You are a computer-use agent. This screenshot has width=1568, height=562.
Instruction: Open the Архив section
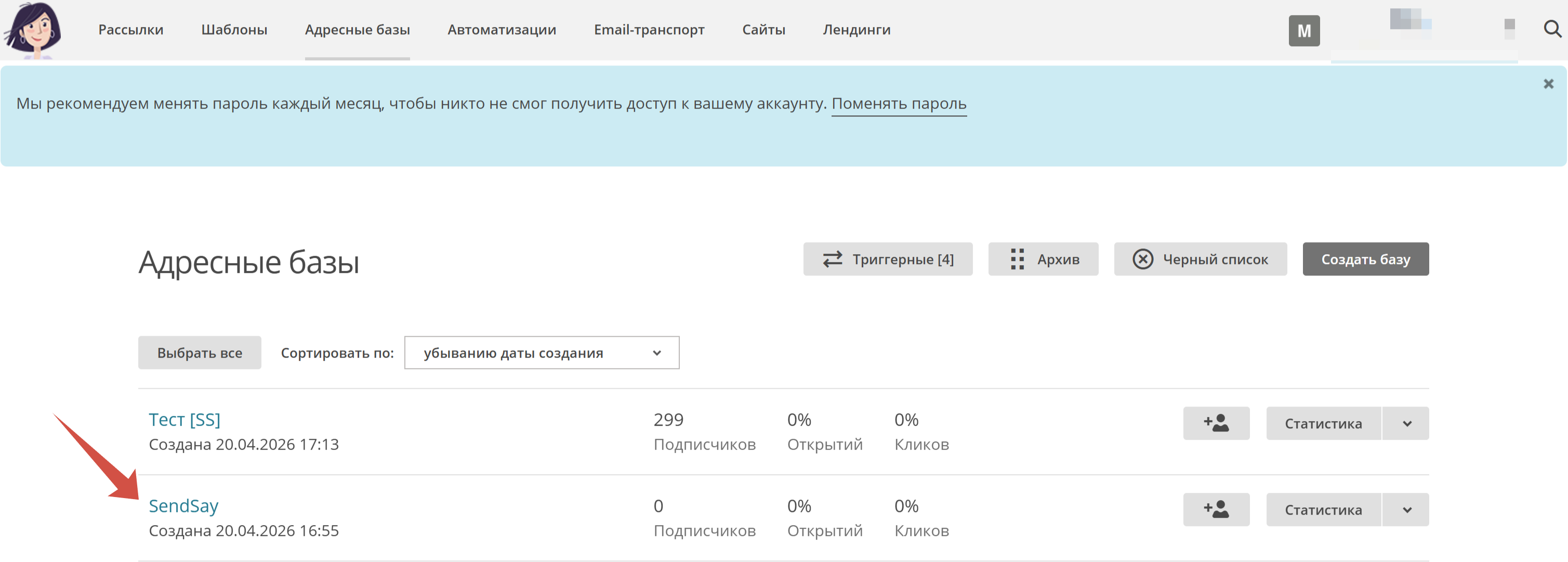click(x=1043, y=259)
